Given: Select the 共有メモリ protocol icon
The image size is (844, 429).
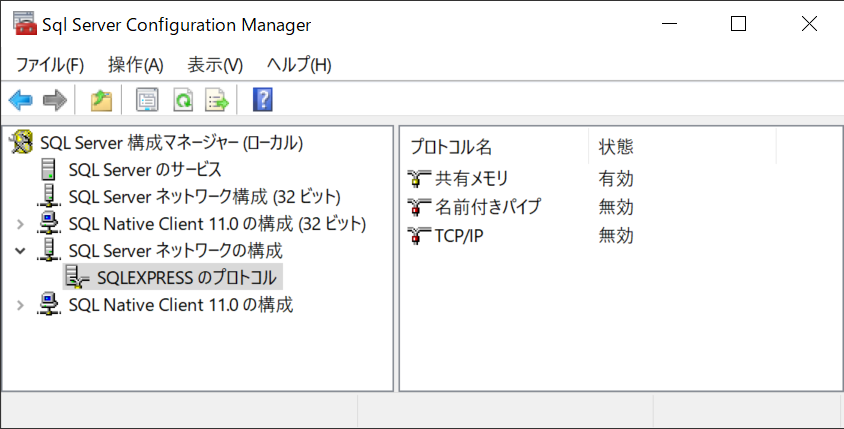Looking at the screenshot, I should tap(419, 180).
